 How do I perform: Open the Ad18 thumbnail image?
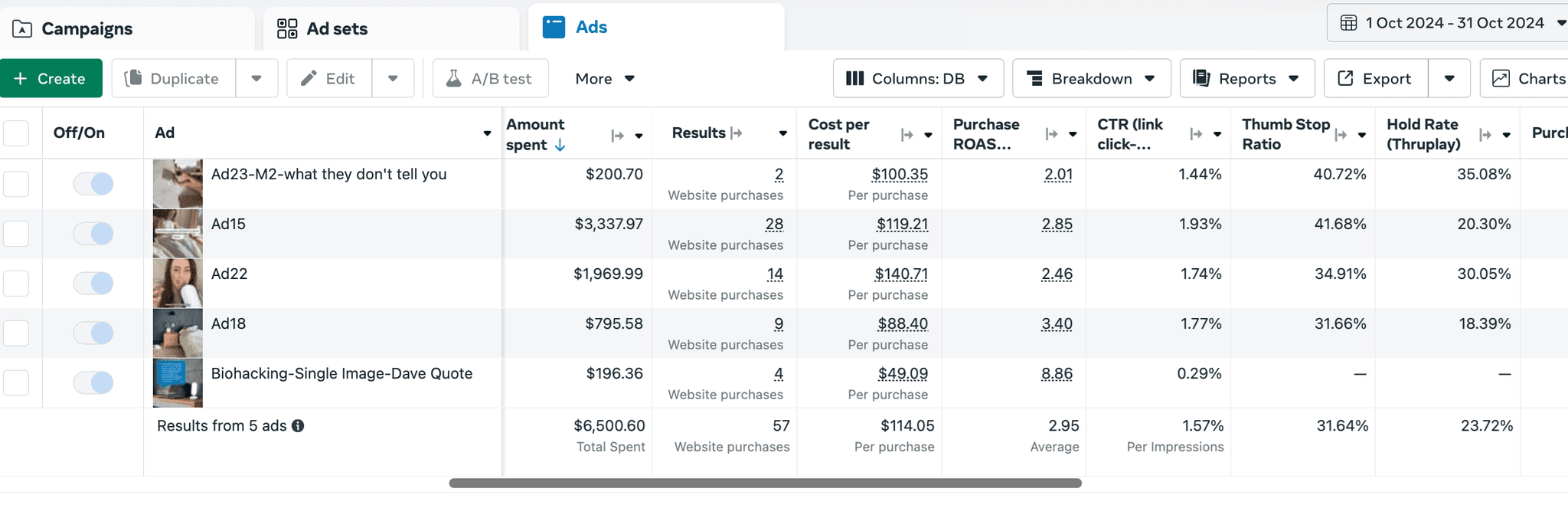coord(178,333)
